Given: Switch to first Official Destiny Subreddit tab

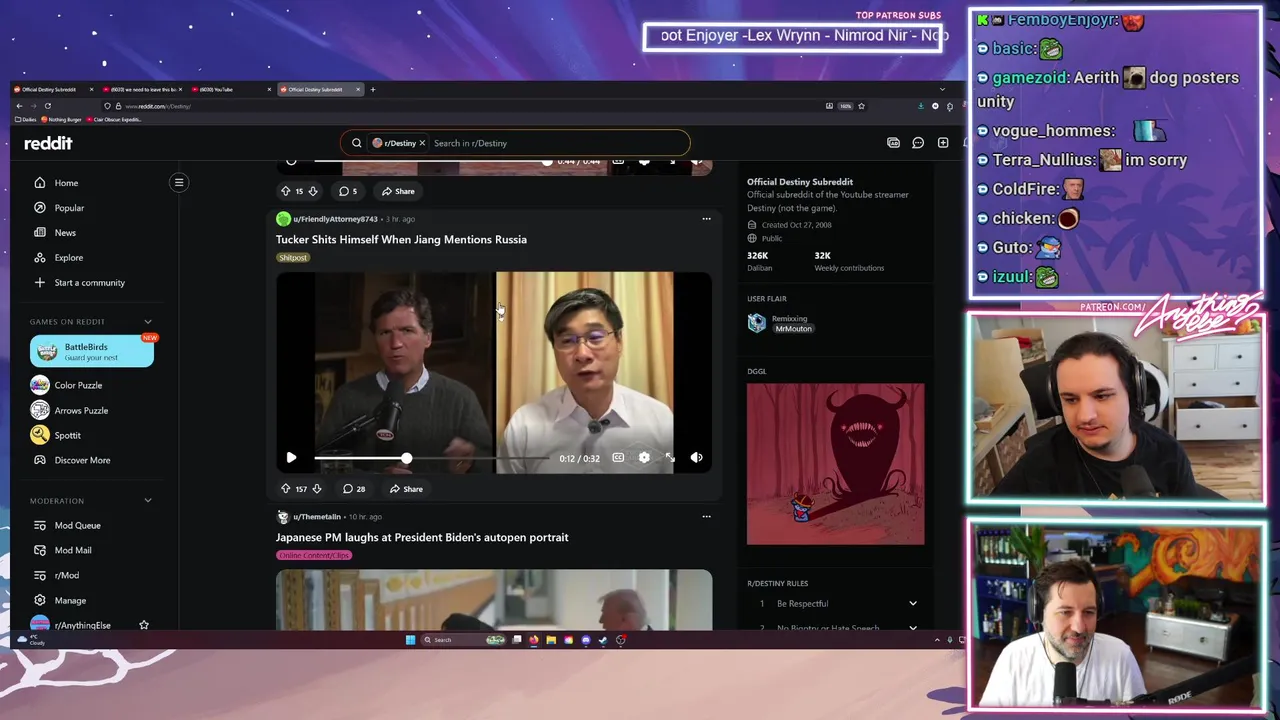Looking at the screenshot, I should (x=55, y=90).
